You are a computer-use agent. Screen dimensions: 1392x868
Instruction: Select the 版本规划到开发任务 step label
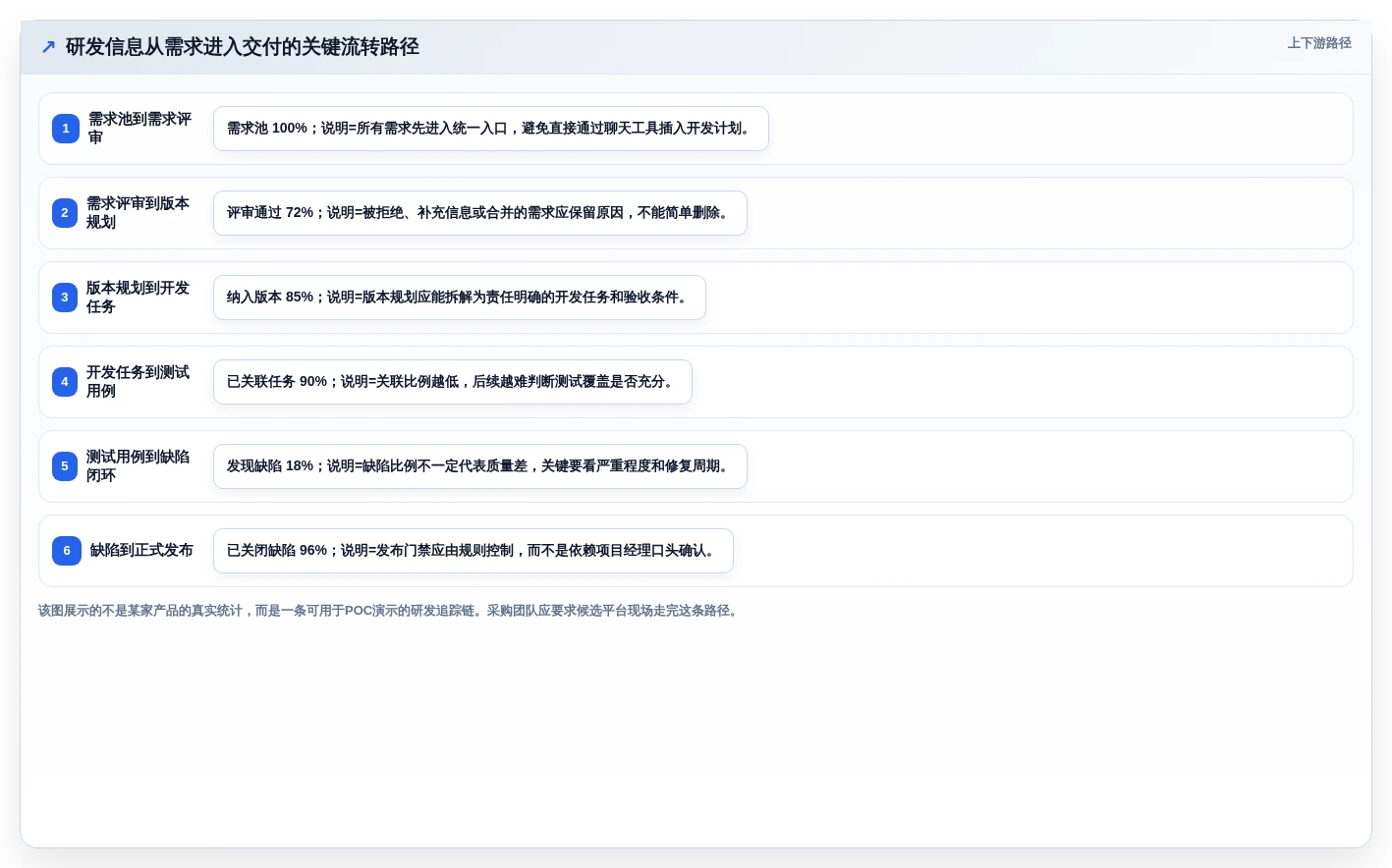tap(139, 298)
